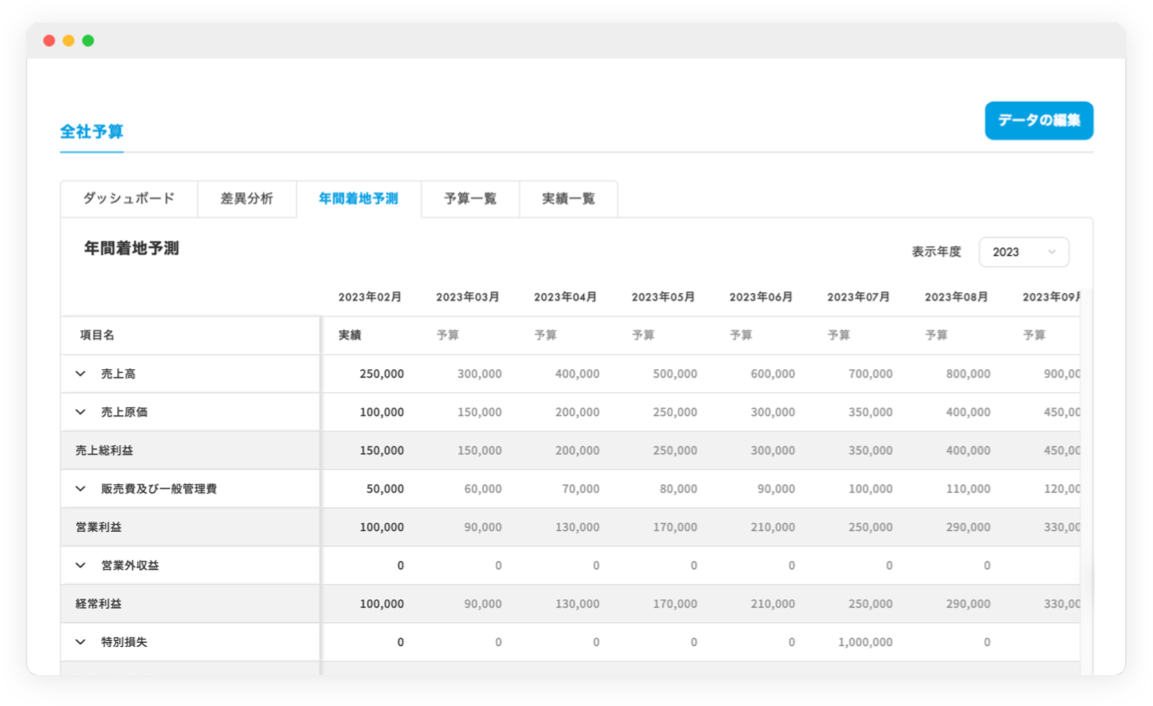Click 売上高 May budget 500,000

coord(675,374)
